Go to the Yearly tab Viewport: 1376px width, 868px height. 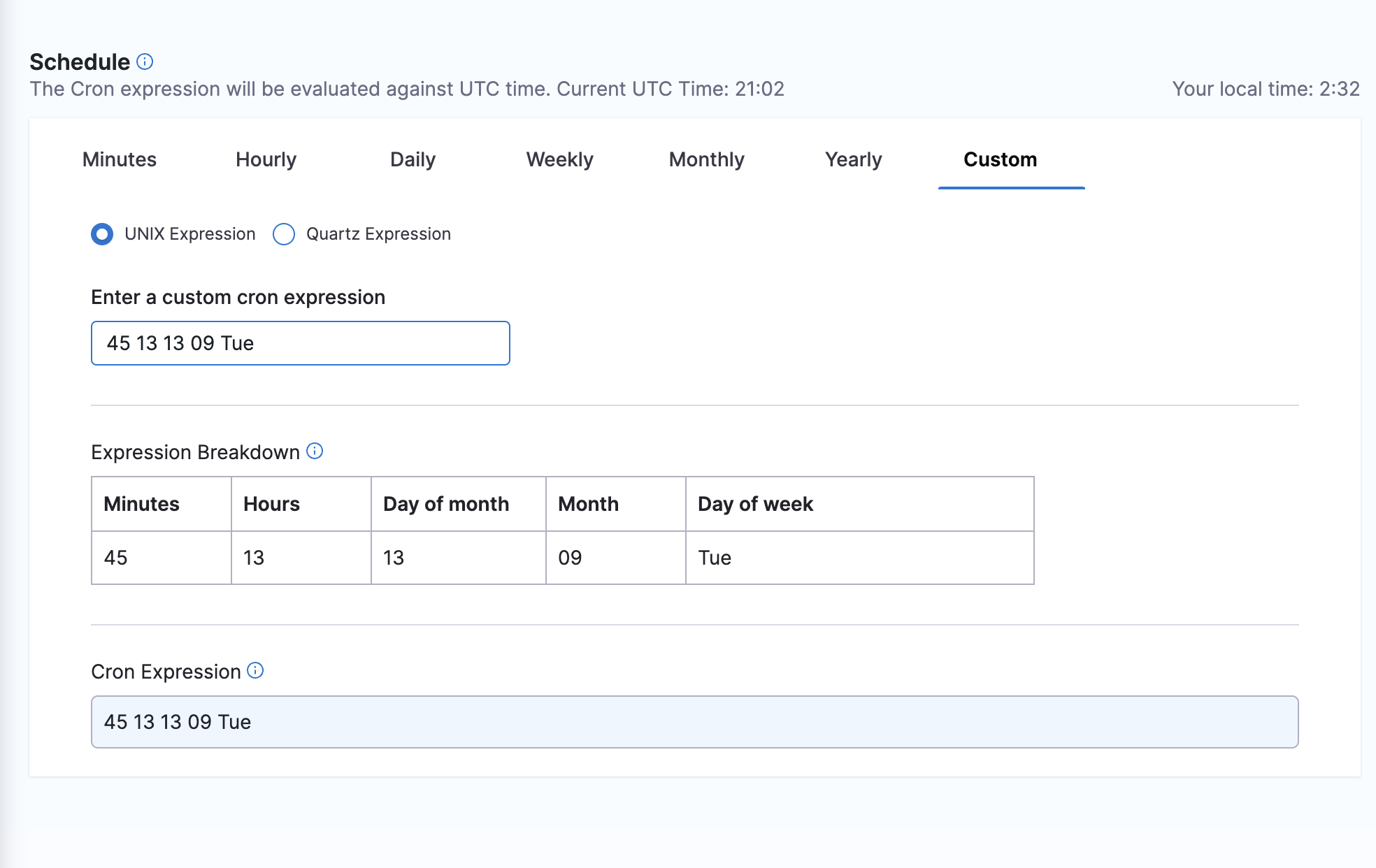(x=853, y=159)
